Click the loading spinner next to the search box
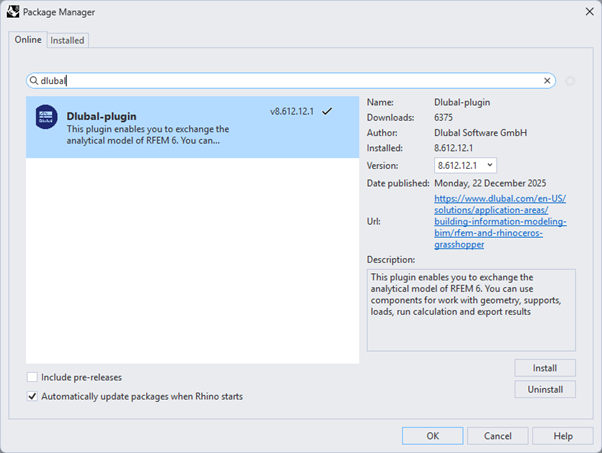 [x=570, y=81]
